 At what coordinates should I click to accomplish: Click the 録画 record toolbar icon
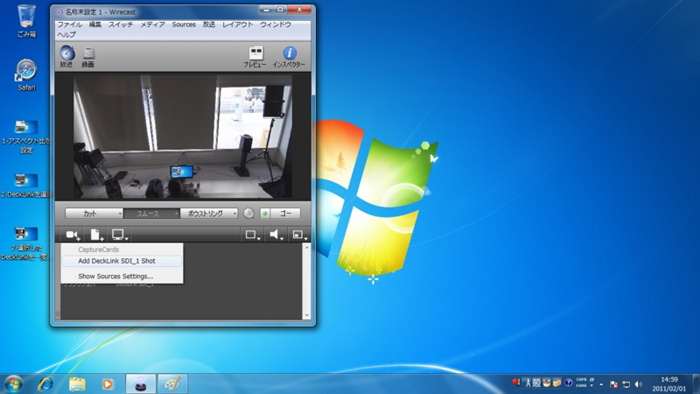(x=88, y=56)
